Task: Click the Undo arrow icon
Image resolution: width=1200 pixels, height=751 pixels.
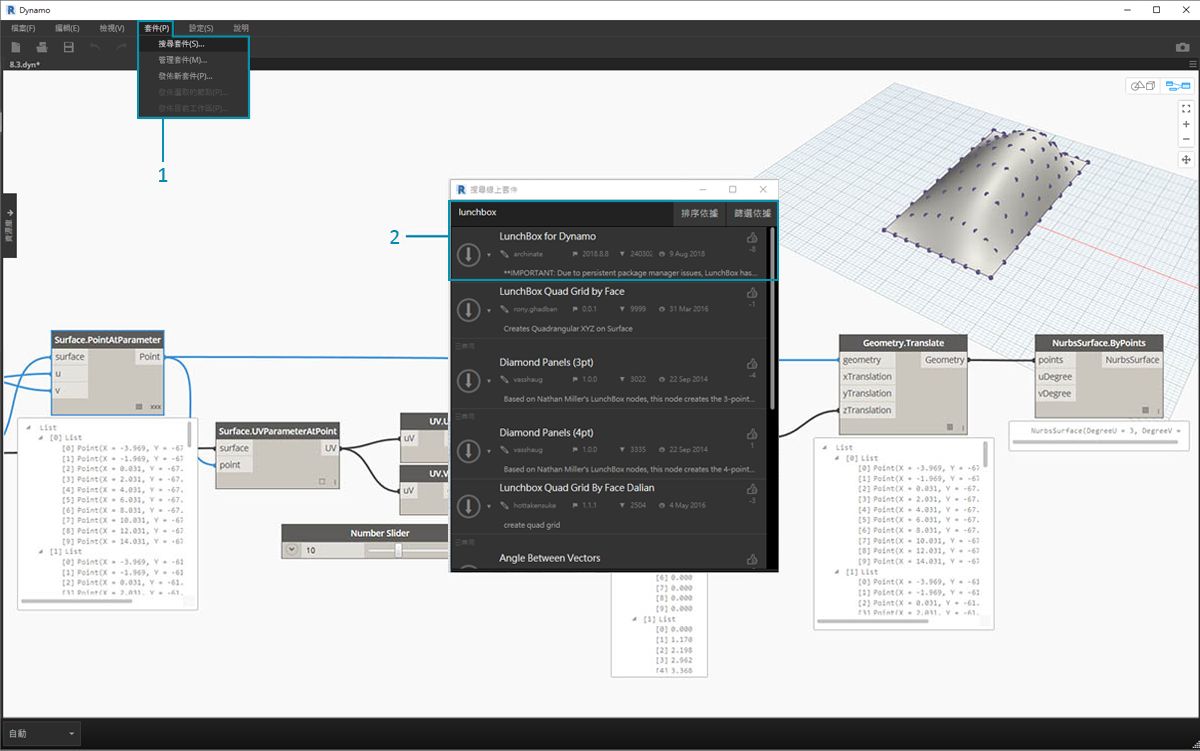Action: point(95,47)
